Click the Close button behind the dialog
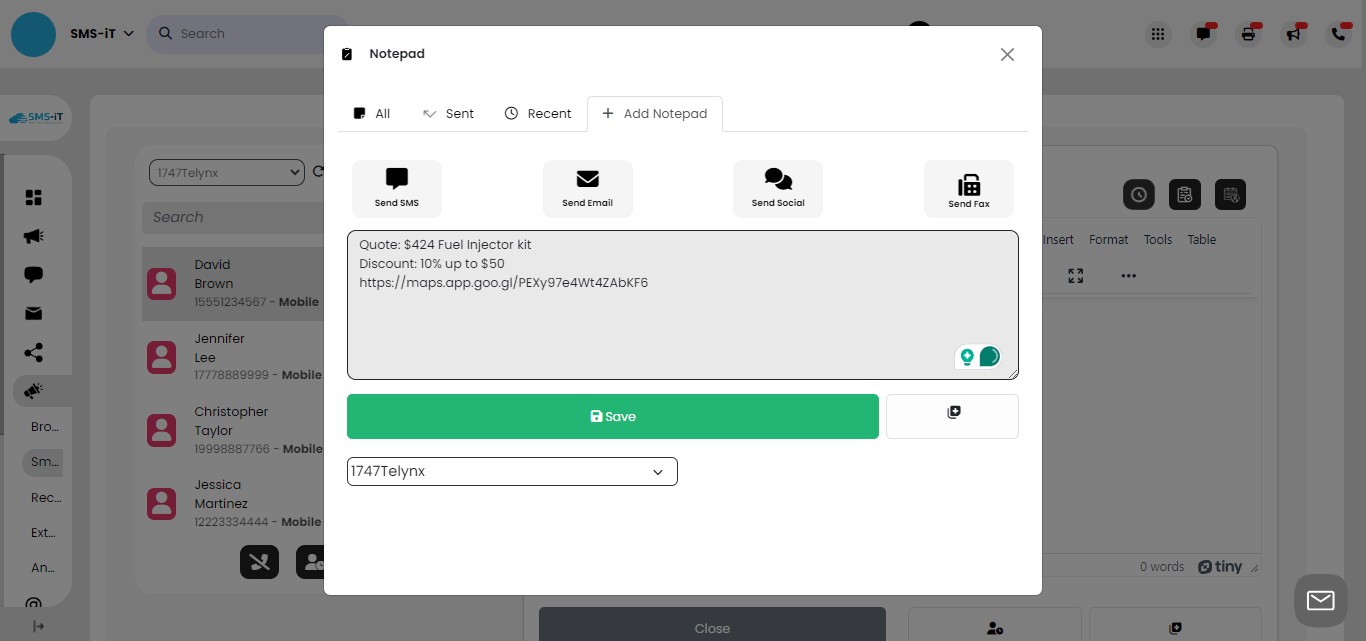 (712, 628)
